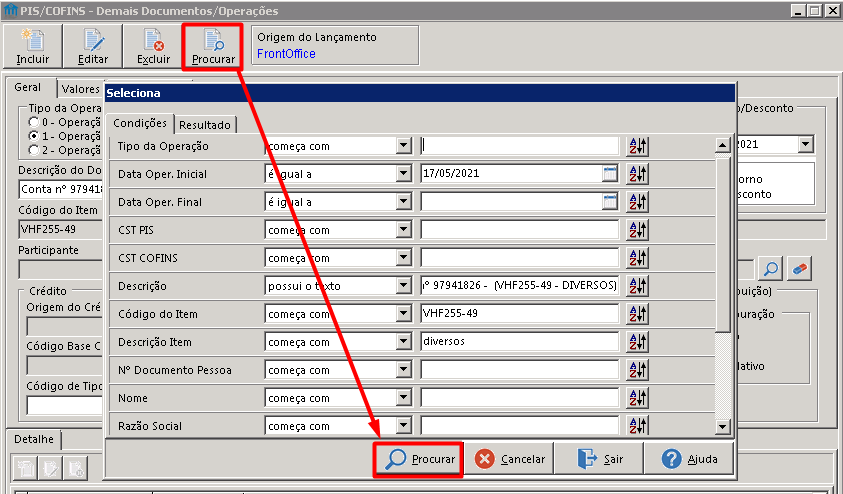Viewport: 843px width, 494px height.
Task: Click scroll up arrow in conditions list
Action: pyautogui.click(x=722, y=145)
